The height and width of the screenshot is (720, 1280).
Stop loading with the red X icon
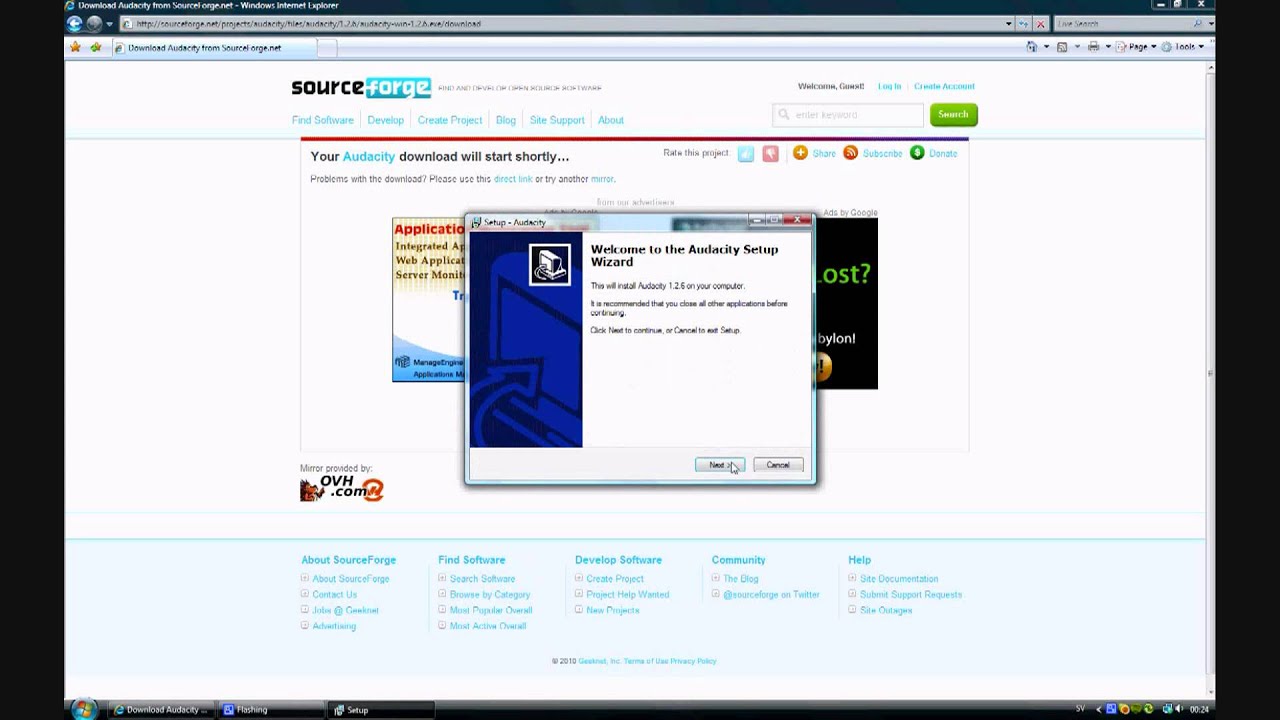coord(1041,24)
